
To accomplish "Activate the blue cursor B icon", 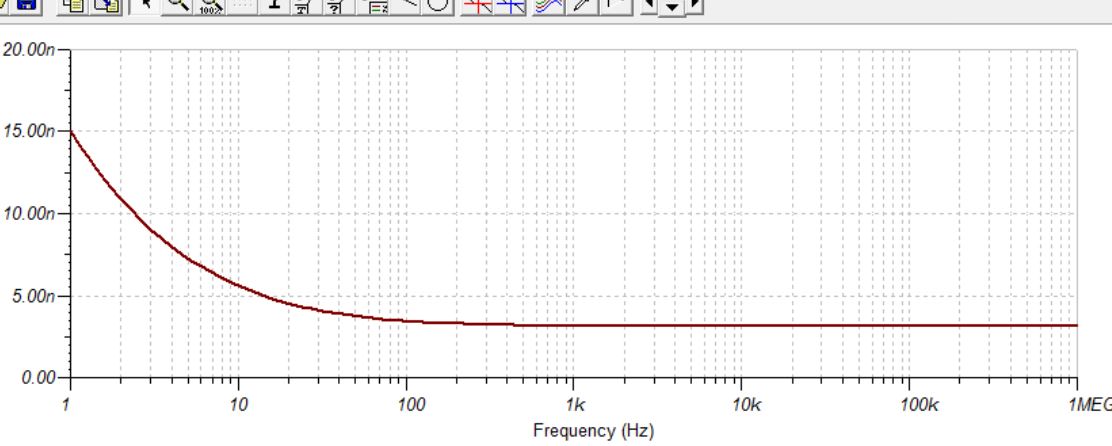I will pyautogui.click(x=511, y=5).
